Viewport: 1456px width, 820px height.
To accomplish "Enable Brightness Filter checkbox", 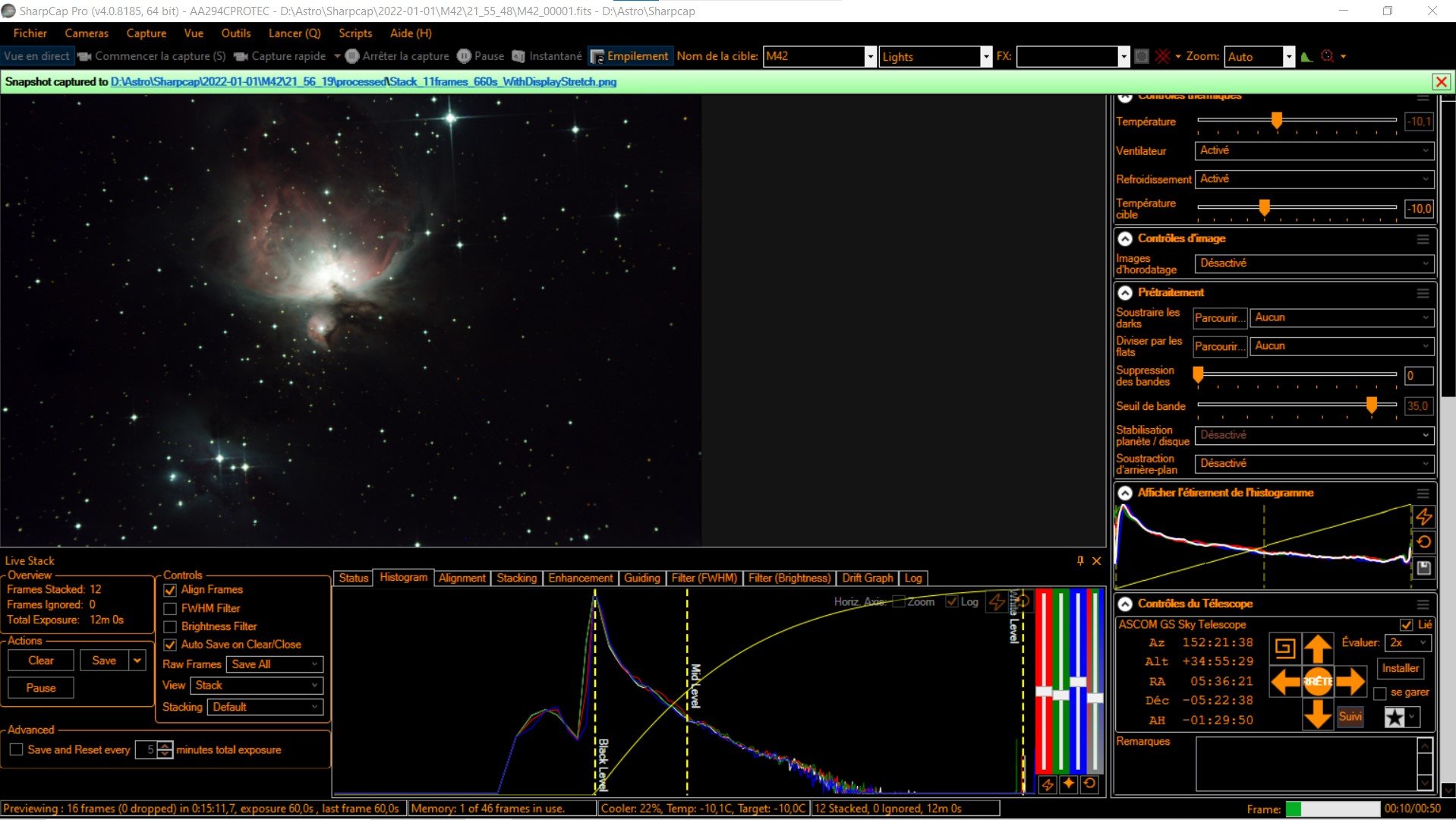I will coord(170,627).
